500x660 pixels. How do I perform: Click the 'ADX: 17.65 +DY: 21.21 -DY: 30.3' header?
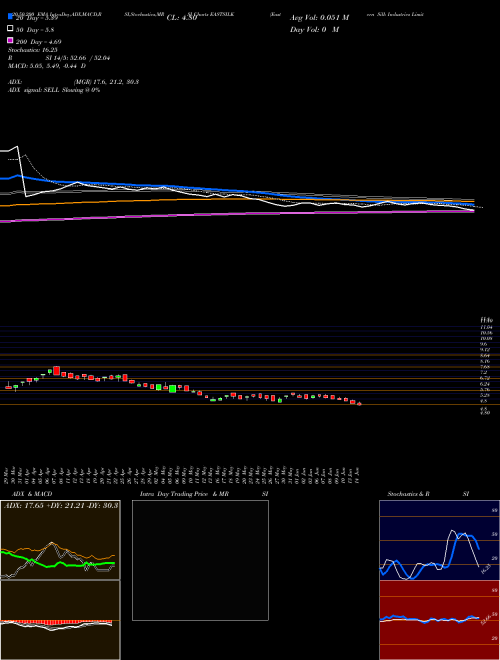pos(61,505)
